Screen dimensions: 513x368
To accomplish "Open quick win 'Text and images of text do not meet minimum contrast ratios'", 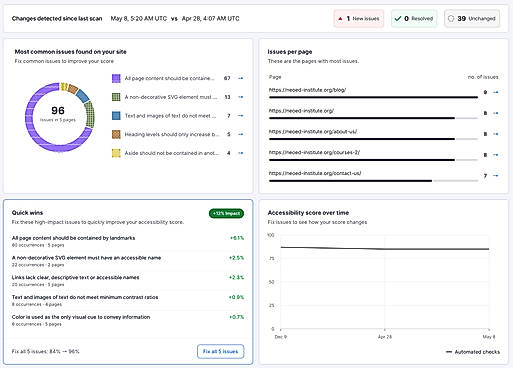I will (x=128, y=300).
